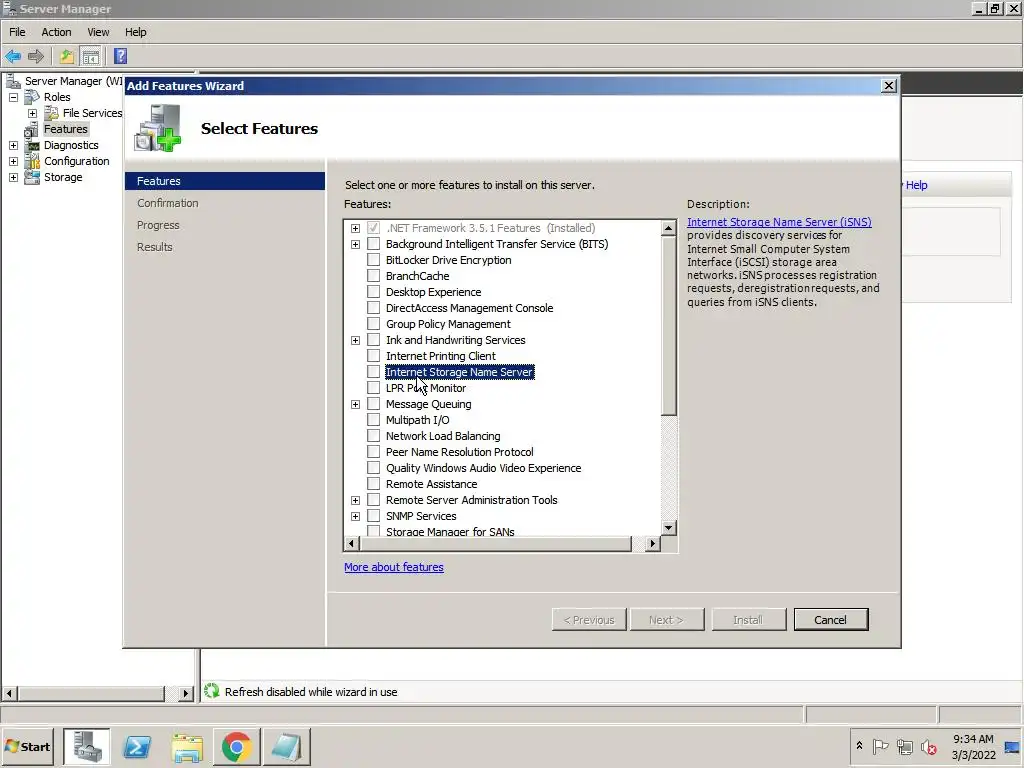Image resolution: width=1024 pixels, height=768 pixels.
Task: Click the Action Center flag tray icon
Action: coord(880,746)
